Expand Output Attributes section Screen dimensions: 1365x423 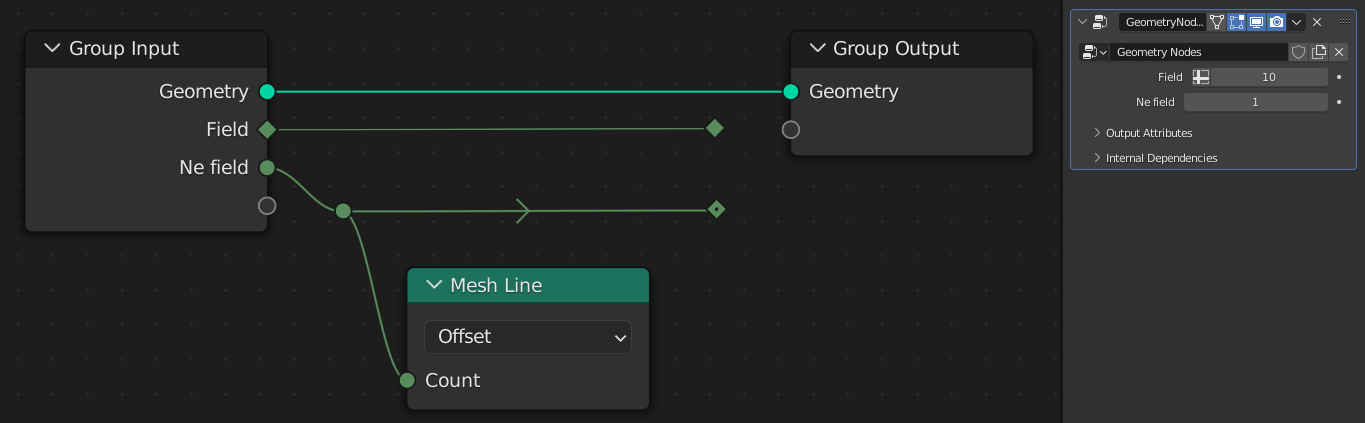click(x=1148, y=133)
